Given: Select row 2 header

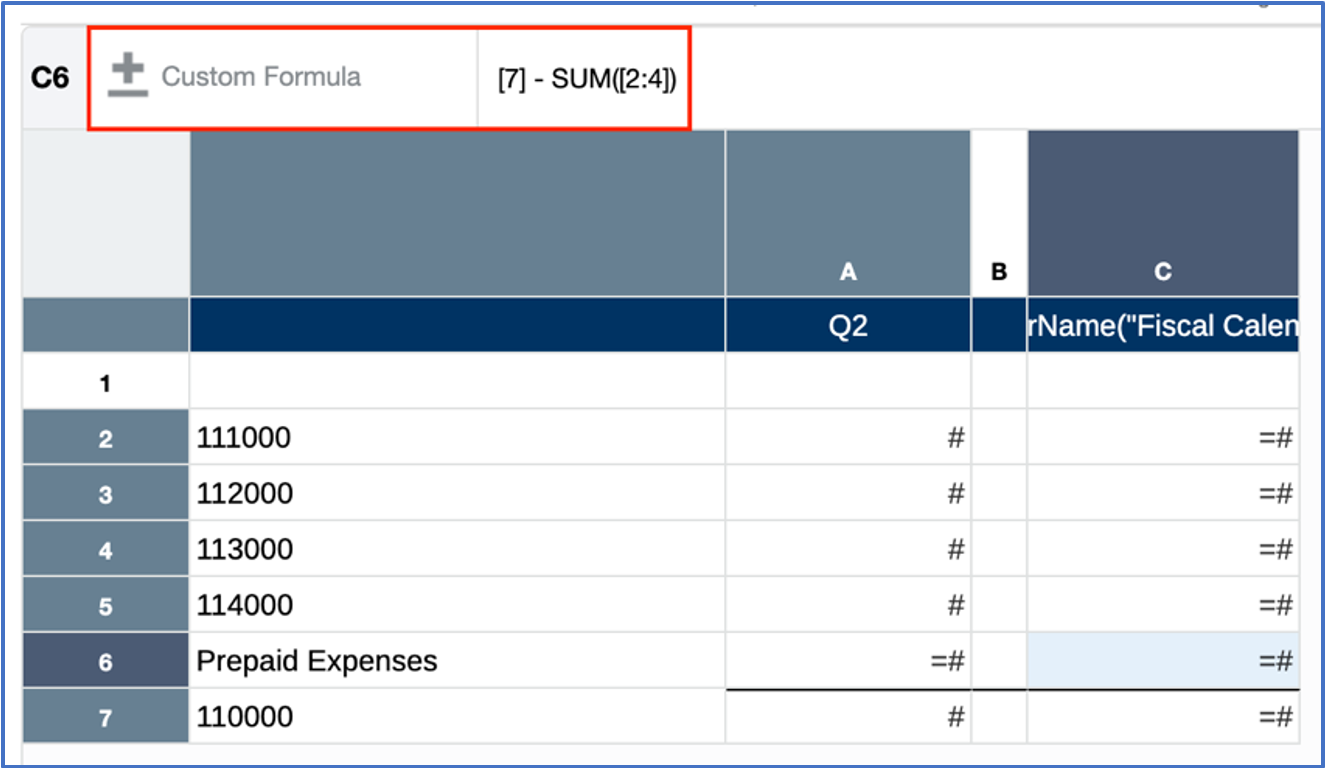Looking at the screenshot, I should 106,437.
